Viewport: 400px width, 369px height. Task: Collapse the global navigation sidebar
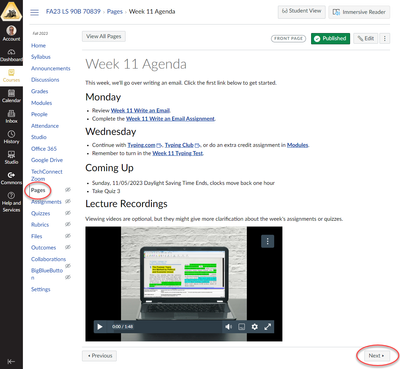[11, 361]
